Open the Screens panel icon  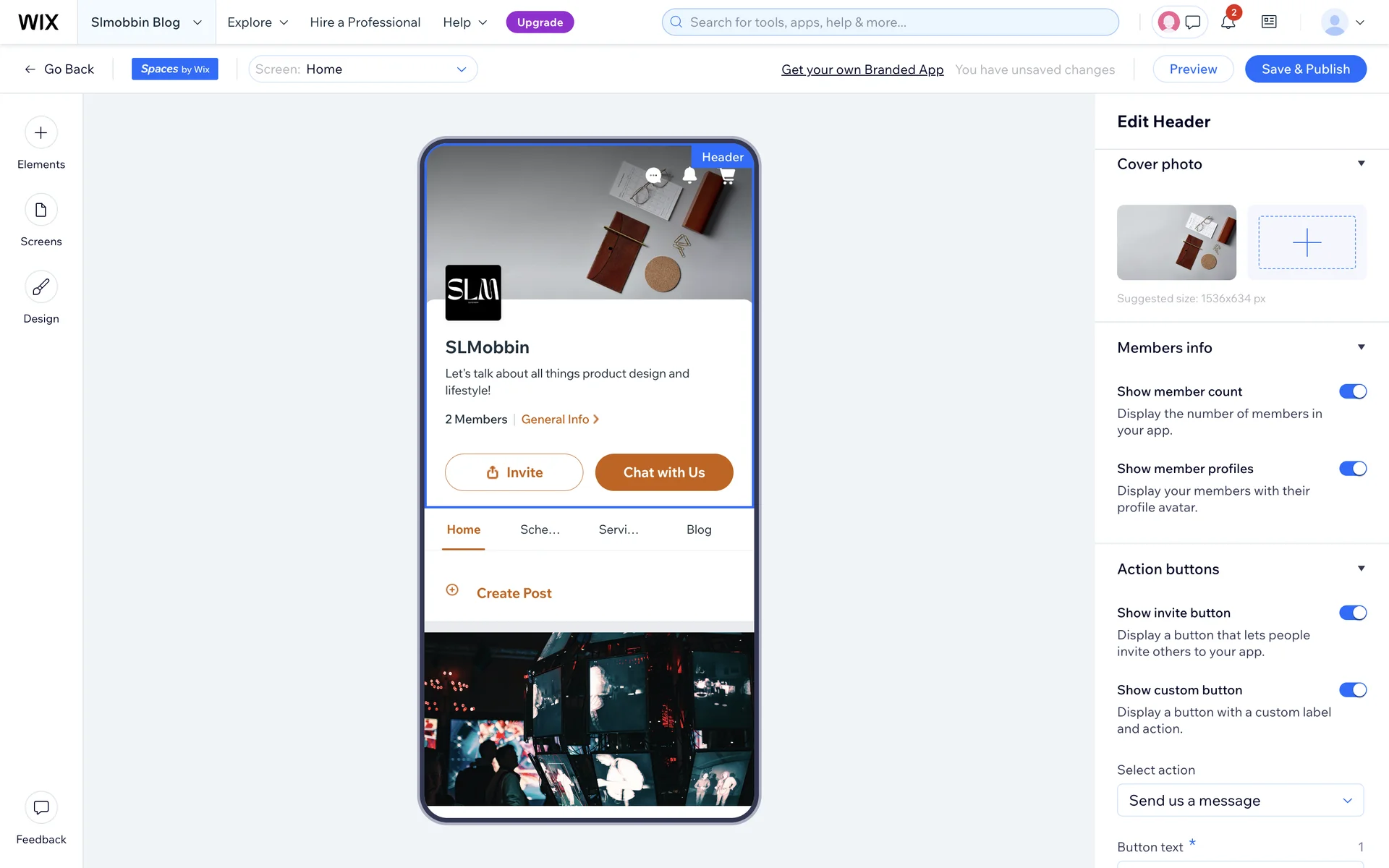point(41,210)
